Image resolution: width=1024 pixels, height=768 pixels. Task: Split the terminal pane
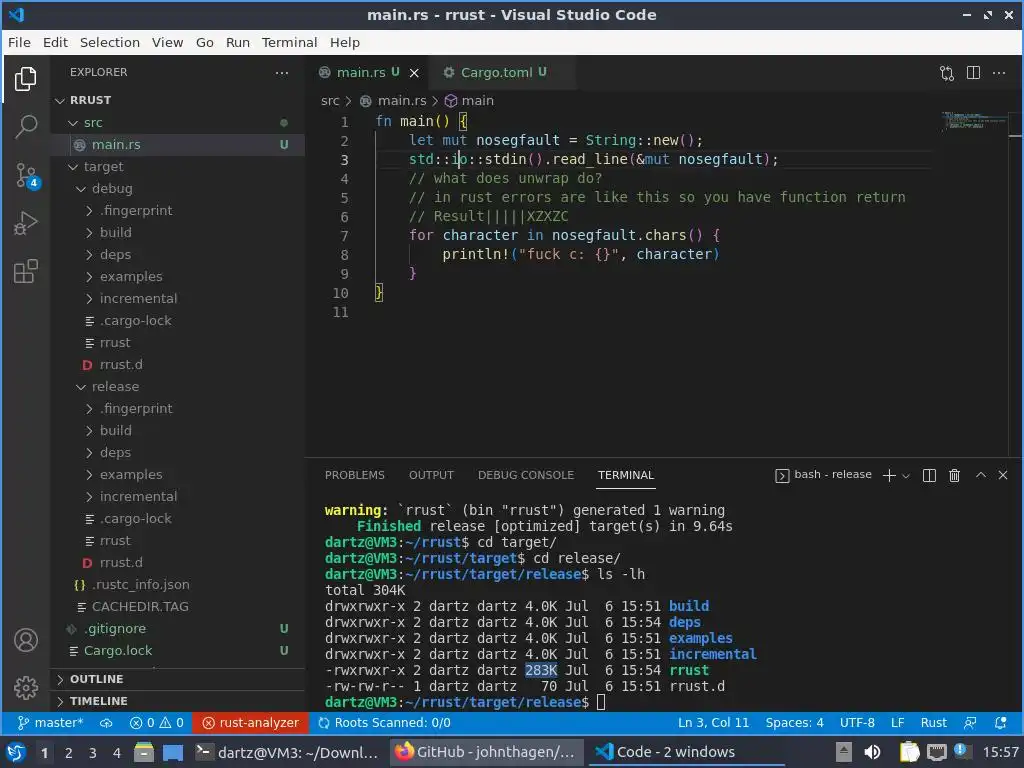(x=929, y=475)
